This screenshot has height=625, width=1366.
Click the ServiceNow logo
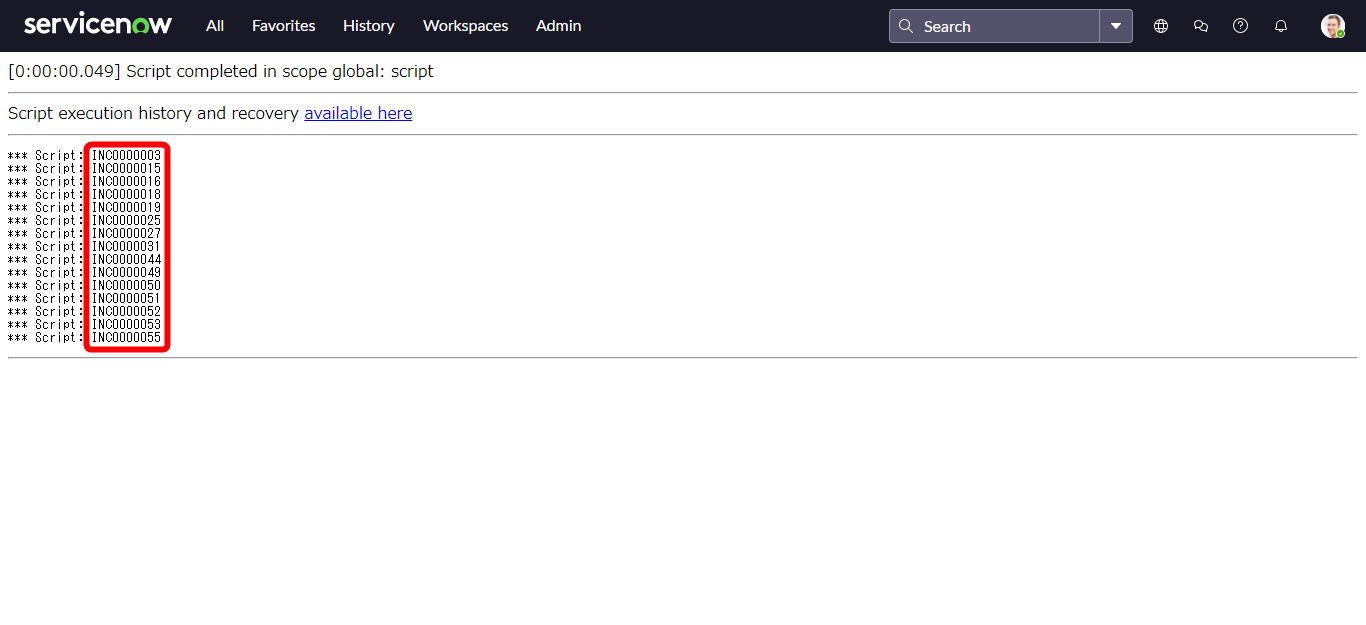98,25
